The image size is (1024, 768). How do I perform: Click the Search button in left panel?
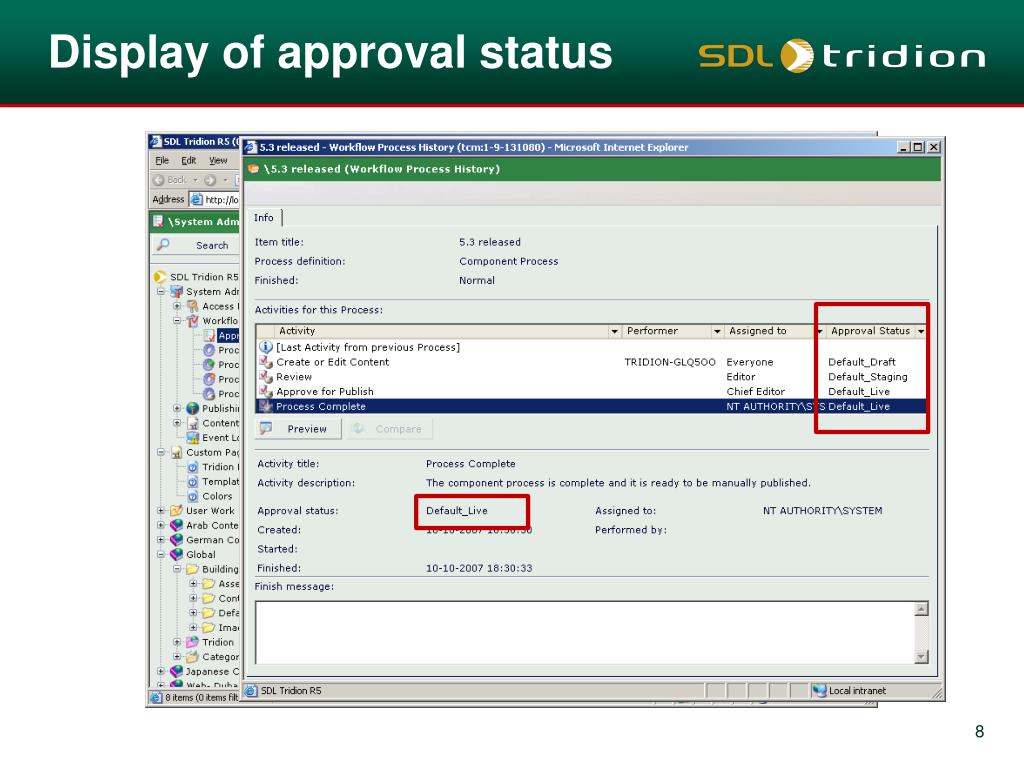(x=197, y=245)
